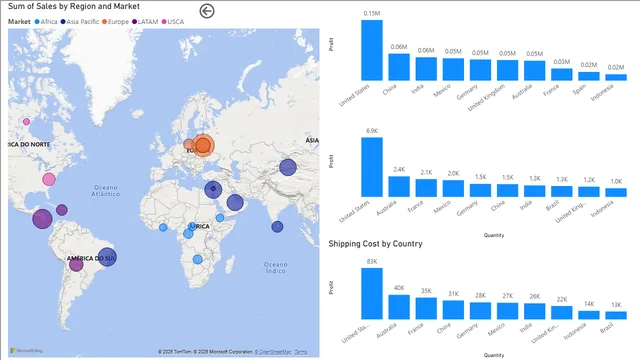Select the Germany bar in the top chart

click(480, 70)
